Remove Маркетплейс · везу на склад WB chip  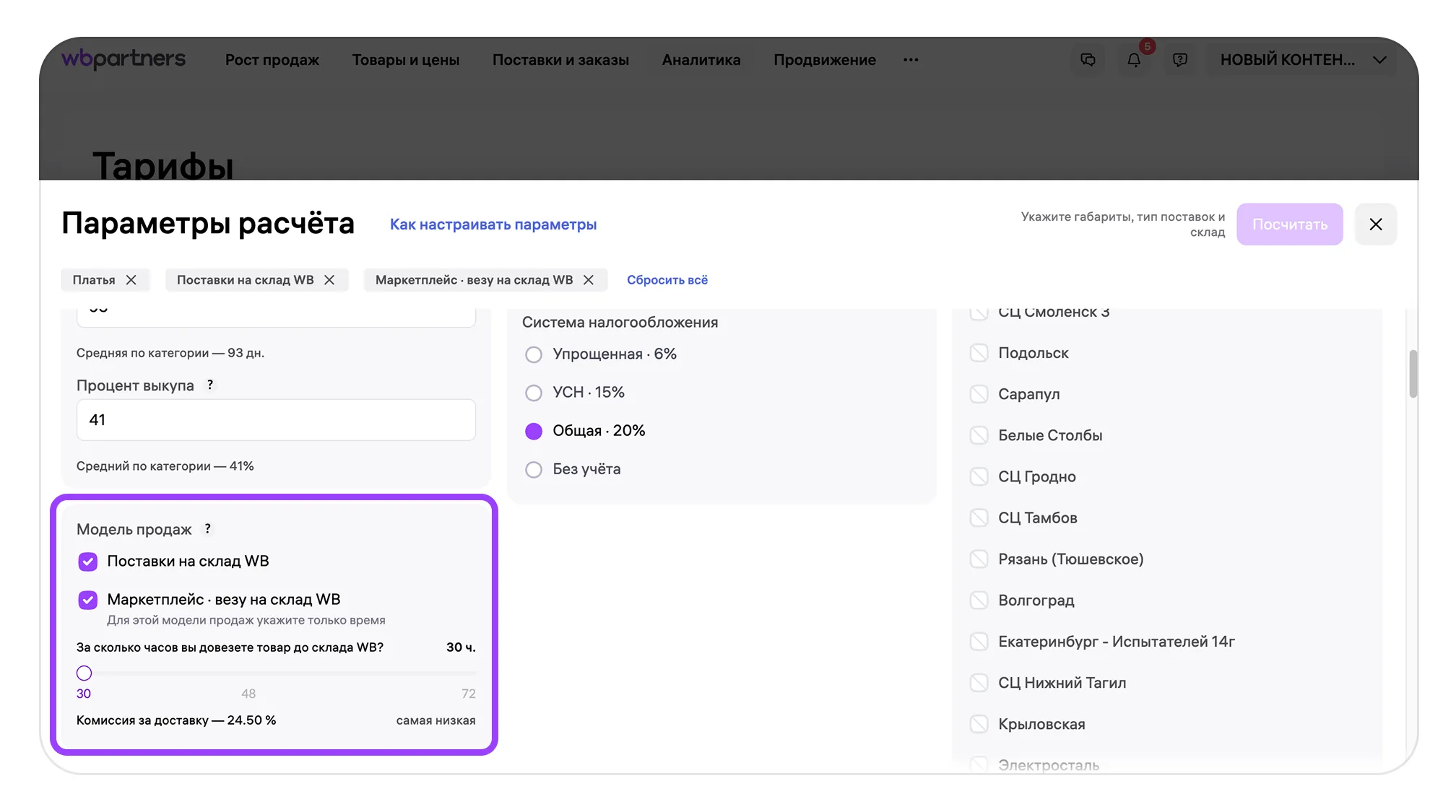click(589, 280)
